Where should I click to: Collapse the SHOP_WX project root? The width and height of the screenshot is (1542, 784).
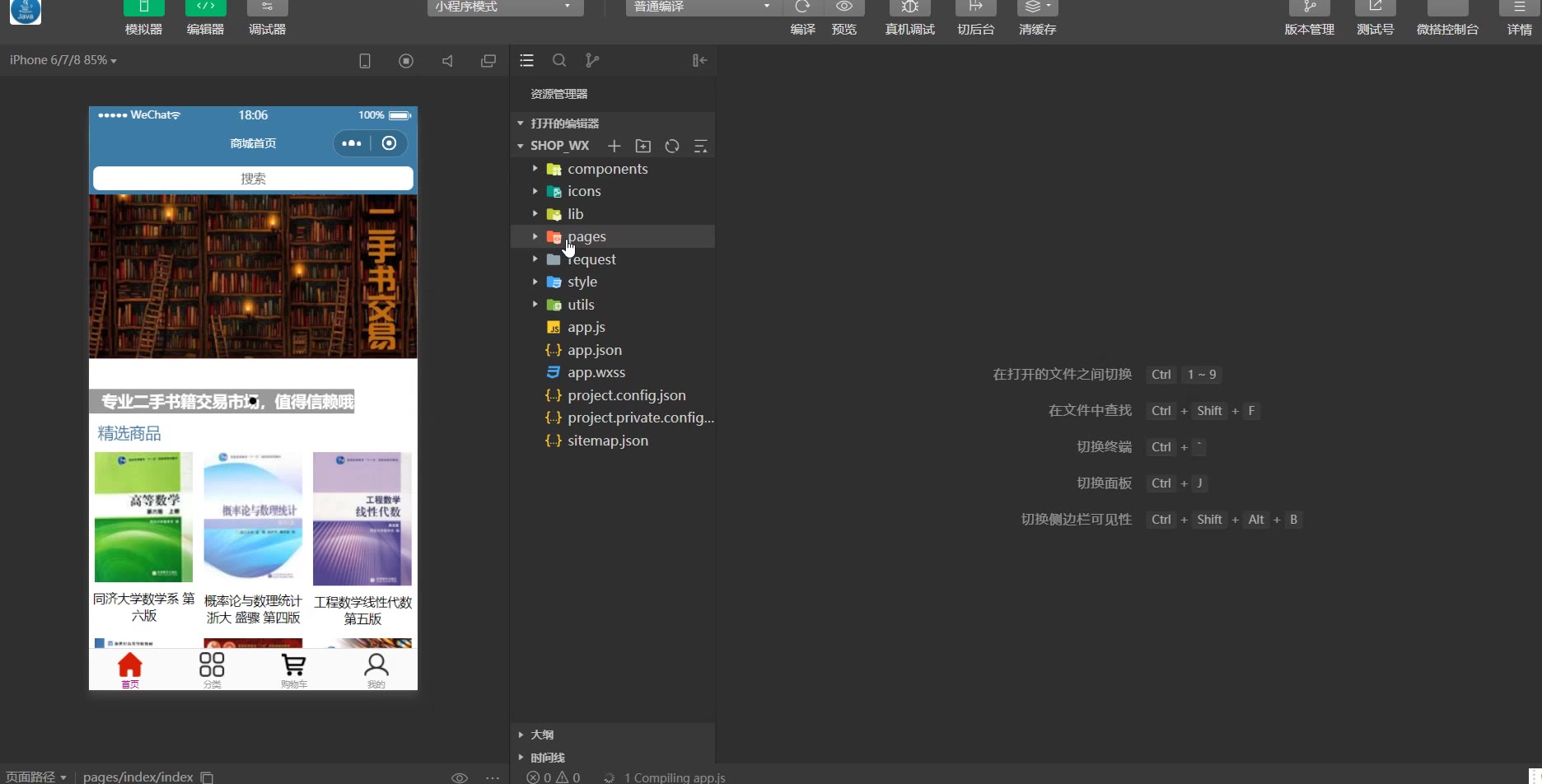click(x=560, y=146)
